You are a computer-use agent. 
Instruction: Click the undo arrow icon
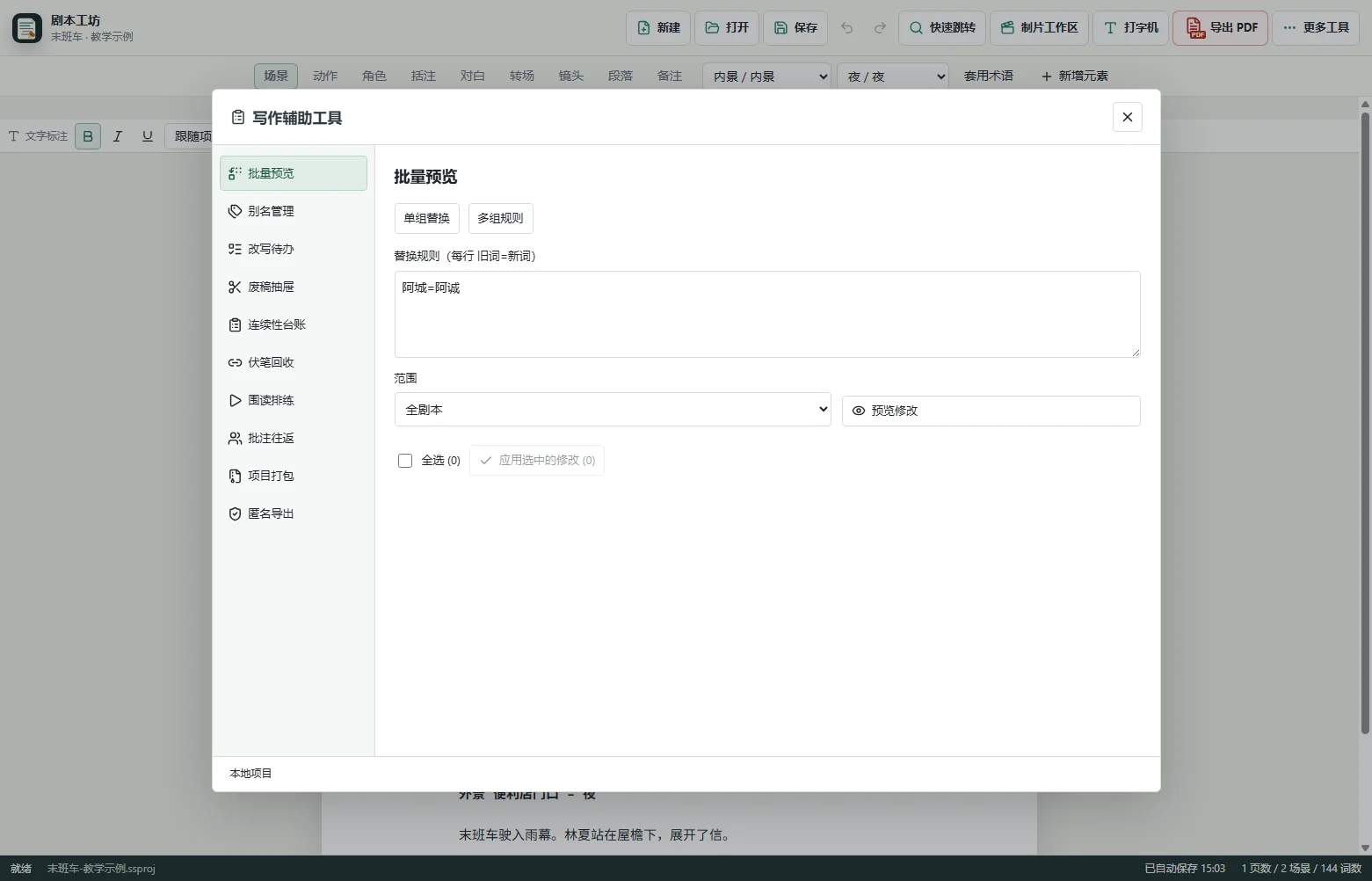[847, 27]
